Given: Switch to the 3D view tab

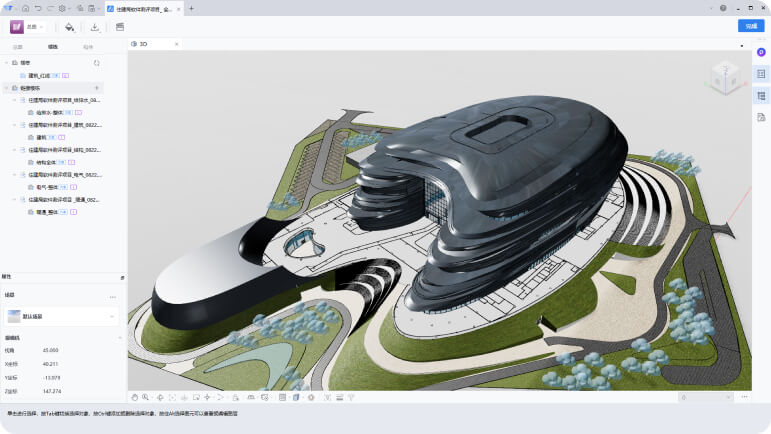Looking at the screenshot, I should point(143,44).
